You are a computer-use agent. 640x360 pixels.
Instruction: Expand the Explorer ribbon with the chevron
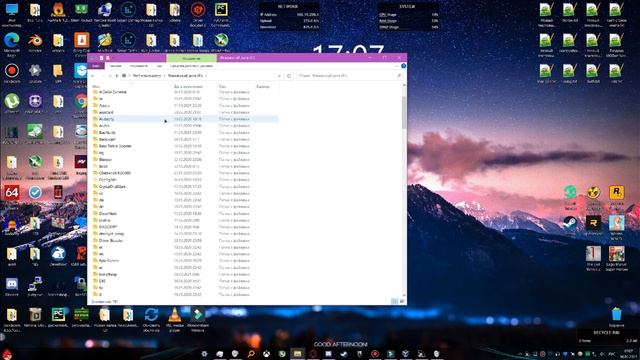click(397, 66)
